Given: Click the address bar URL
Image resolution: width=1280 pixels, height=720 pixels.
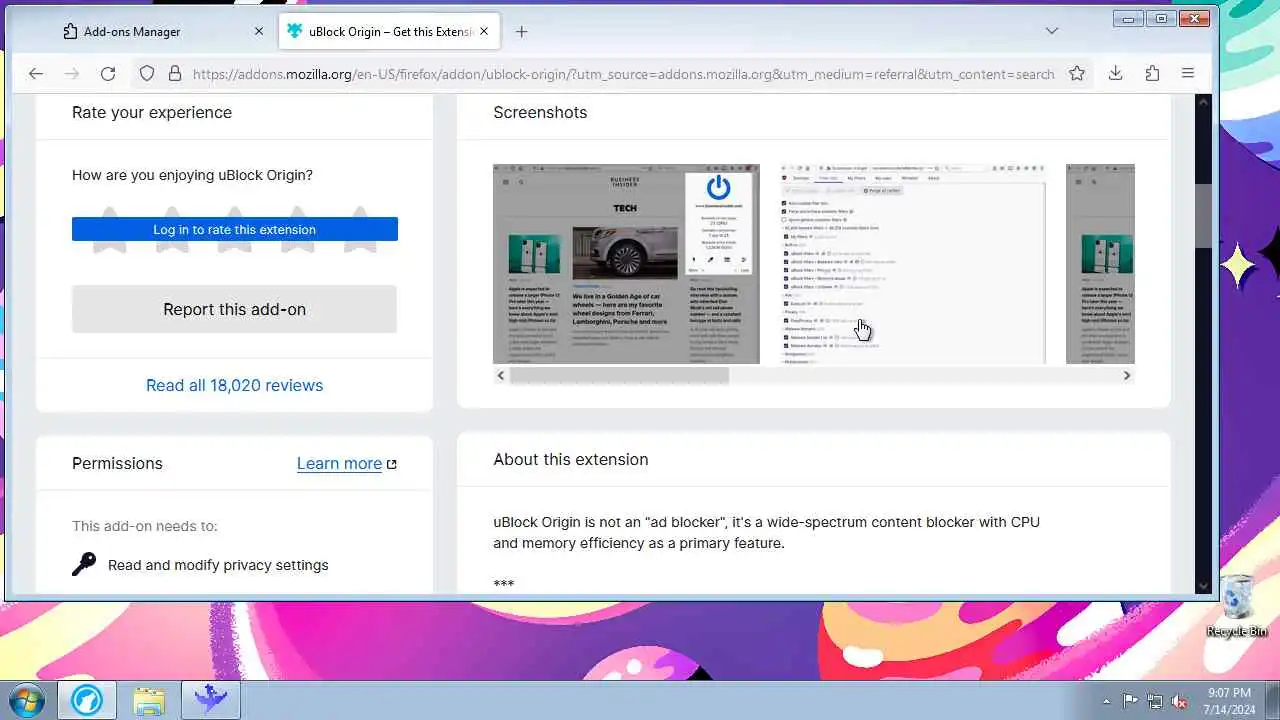Looking at the screenshot, I should tap(623, 74).
